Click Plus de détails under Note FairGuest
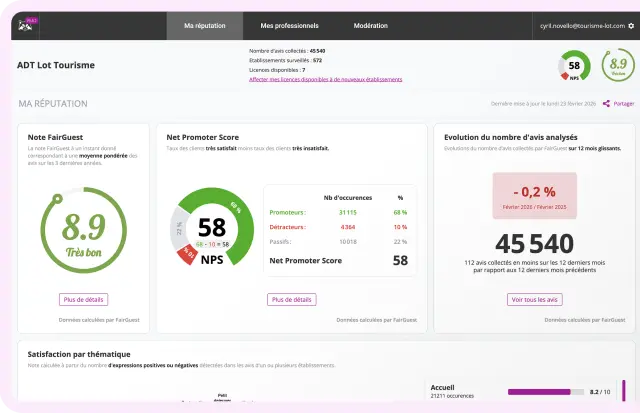Image resolution: width=640 pixels, height=413 pixels. click(84, 299)
